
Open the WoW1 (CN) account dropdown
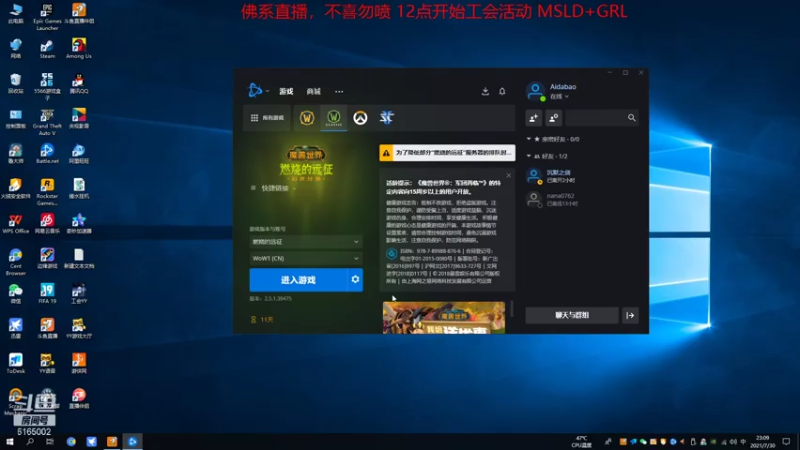pyautogui.click(x=305, y=258)
